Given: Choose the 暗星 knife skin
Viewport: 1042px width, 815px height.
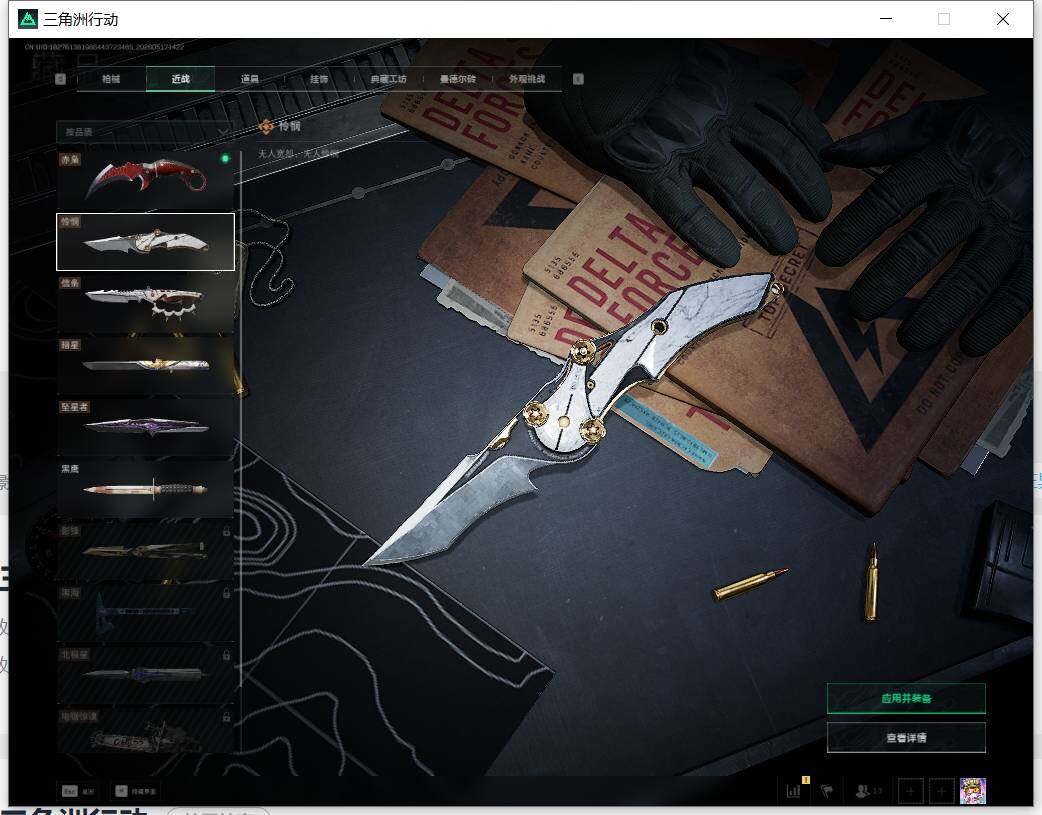Looking at the screenshot, I should (x=146, y=365).
